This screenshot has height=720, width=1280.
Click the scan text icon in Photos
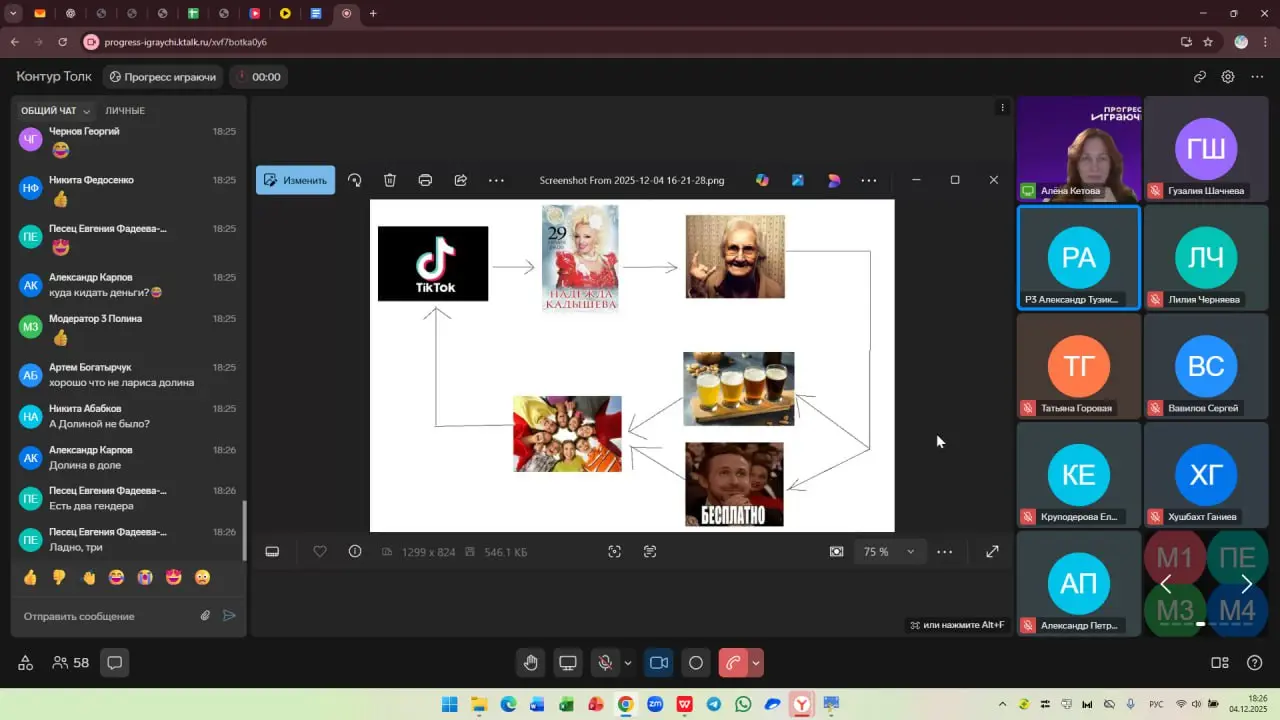point(650,552)
